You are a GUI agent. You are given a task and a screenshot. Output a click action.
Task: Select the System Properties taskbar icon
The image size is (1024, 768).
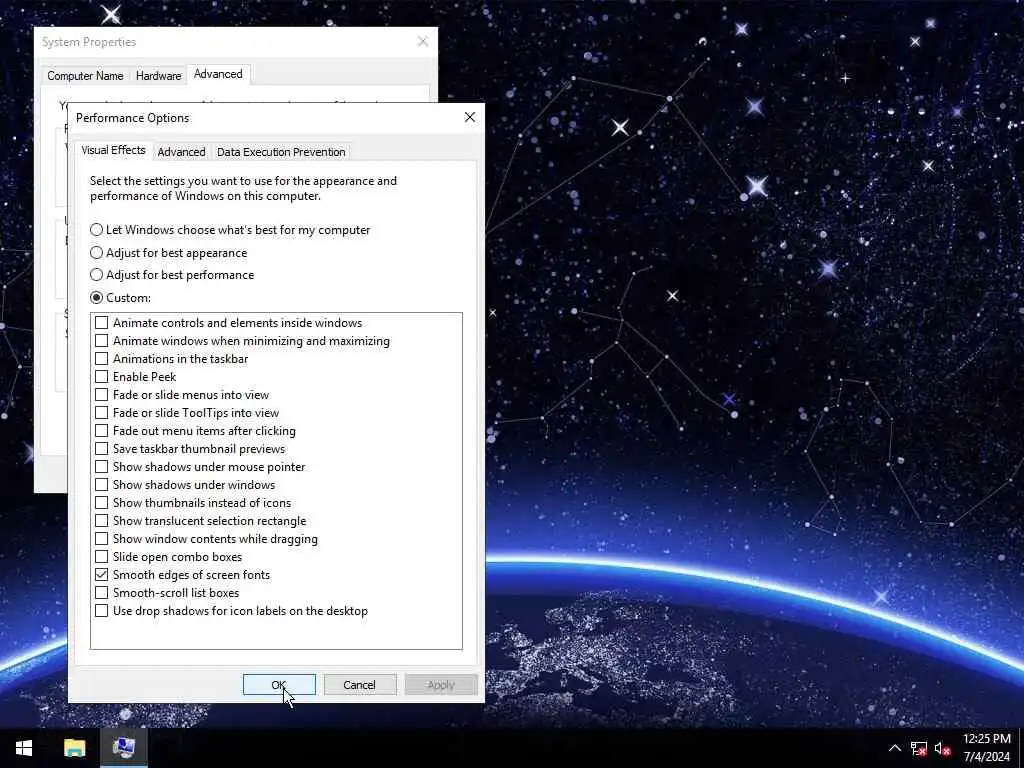[124, 748]
